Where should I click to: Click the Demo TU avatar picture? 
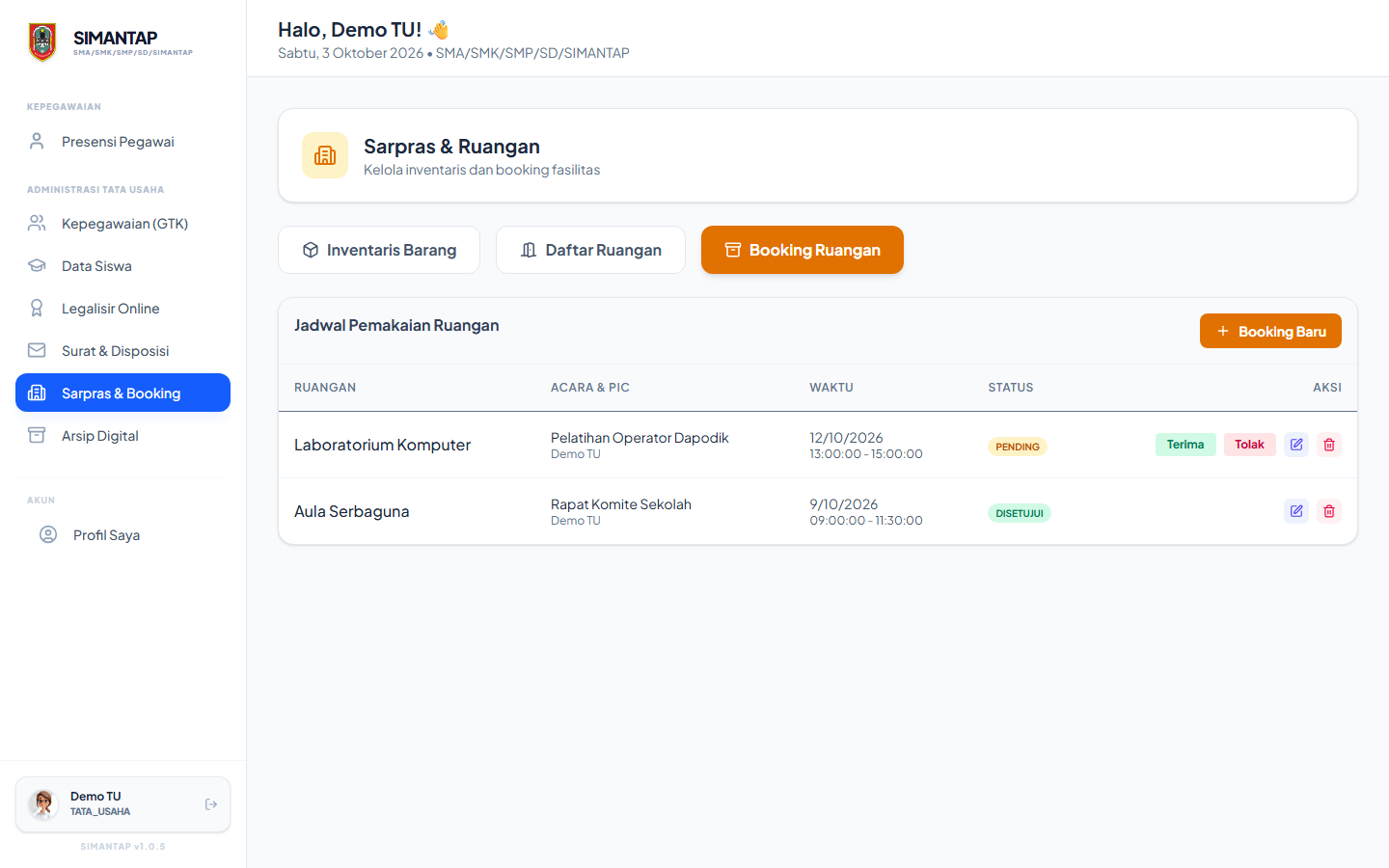[x=43, y=804]
